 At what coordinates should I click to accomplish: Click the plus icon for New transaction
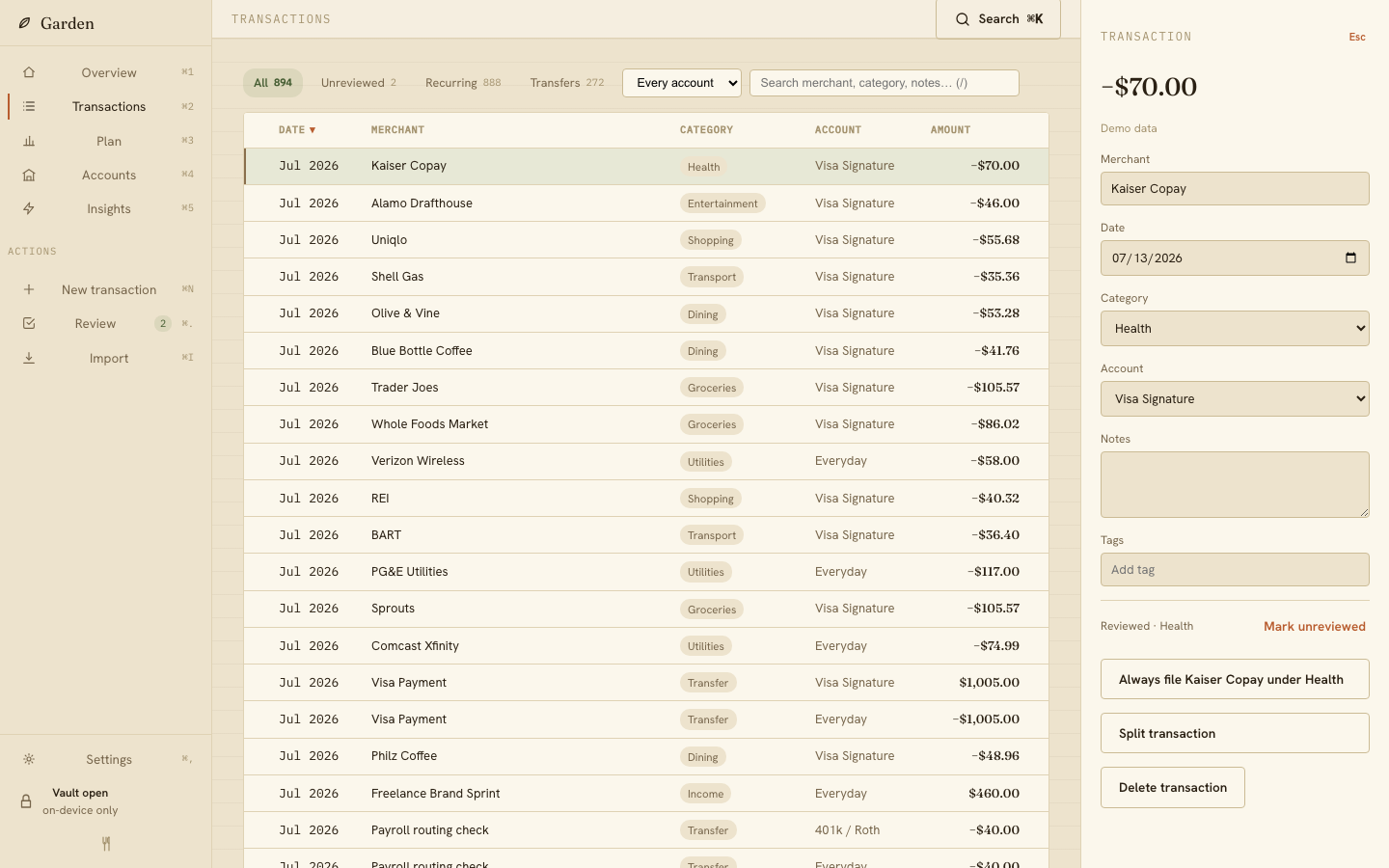click(29, 289)
